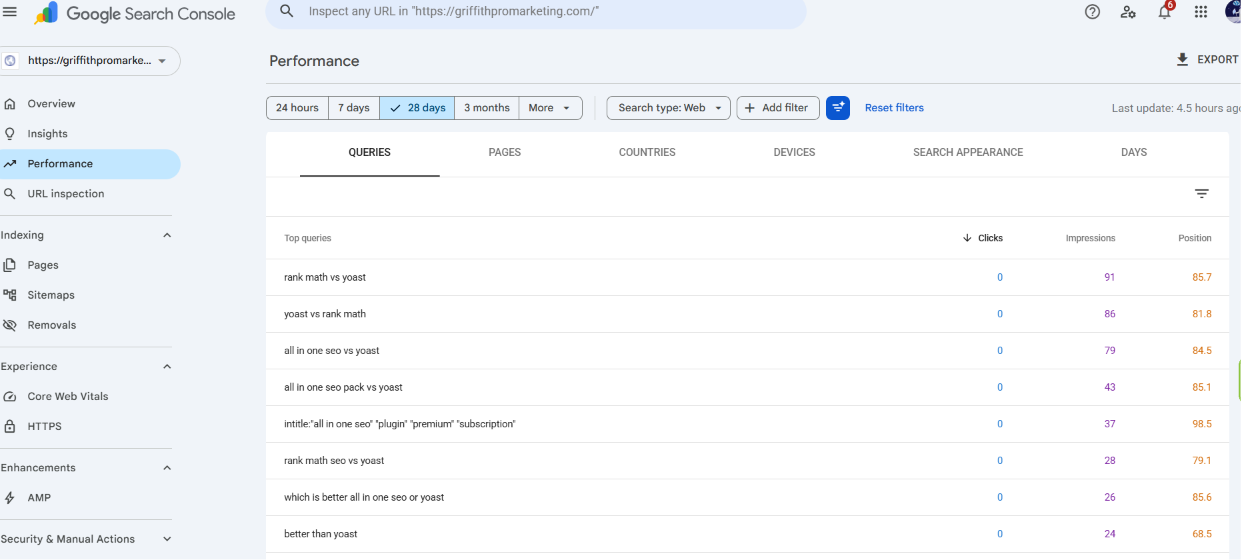Open the Help question mark icon

pos(1092,12)
